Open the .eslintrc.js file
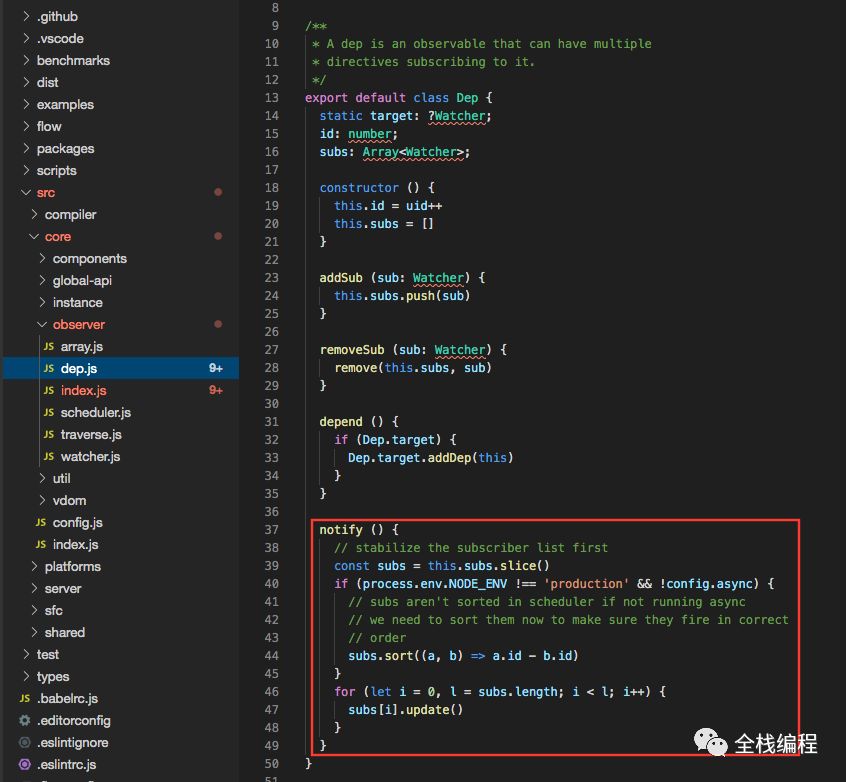Screen dimensions: 846x782 [x=66, y=764]
